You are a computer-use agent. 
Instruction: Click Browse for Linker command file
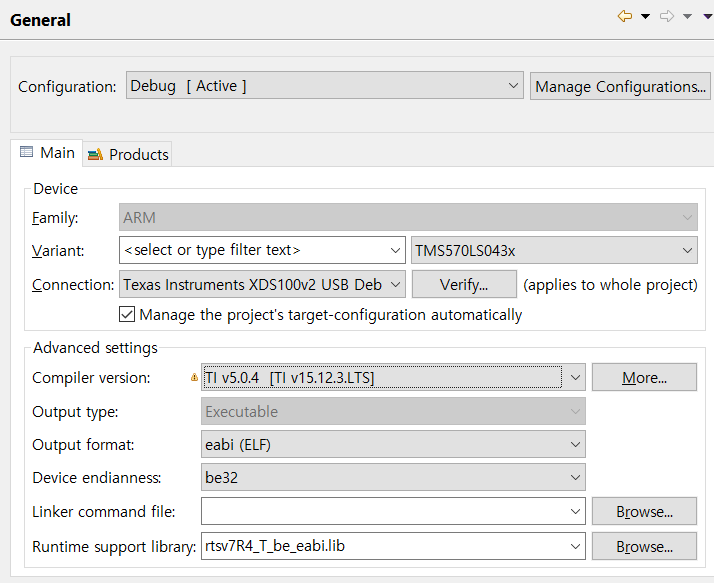tap(644, 512)
